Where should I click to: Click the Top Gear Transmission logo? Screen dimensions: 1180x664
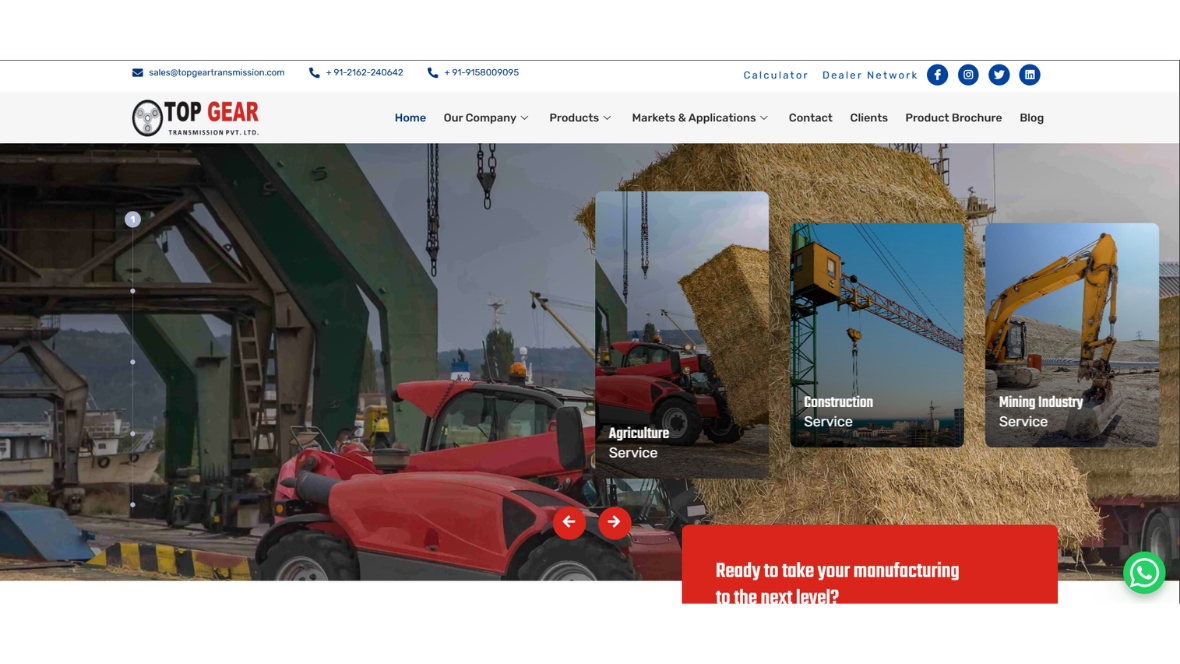pos(196,118)
